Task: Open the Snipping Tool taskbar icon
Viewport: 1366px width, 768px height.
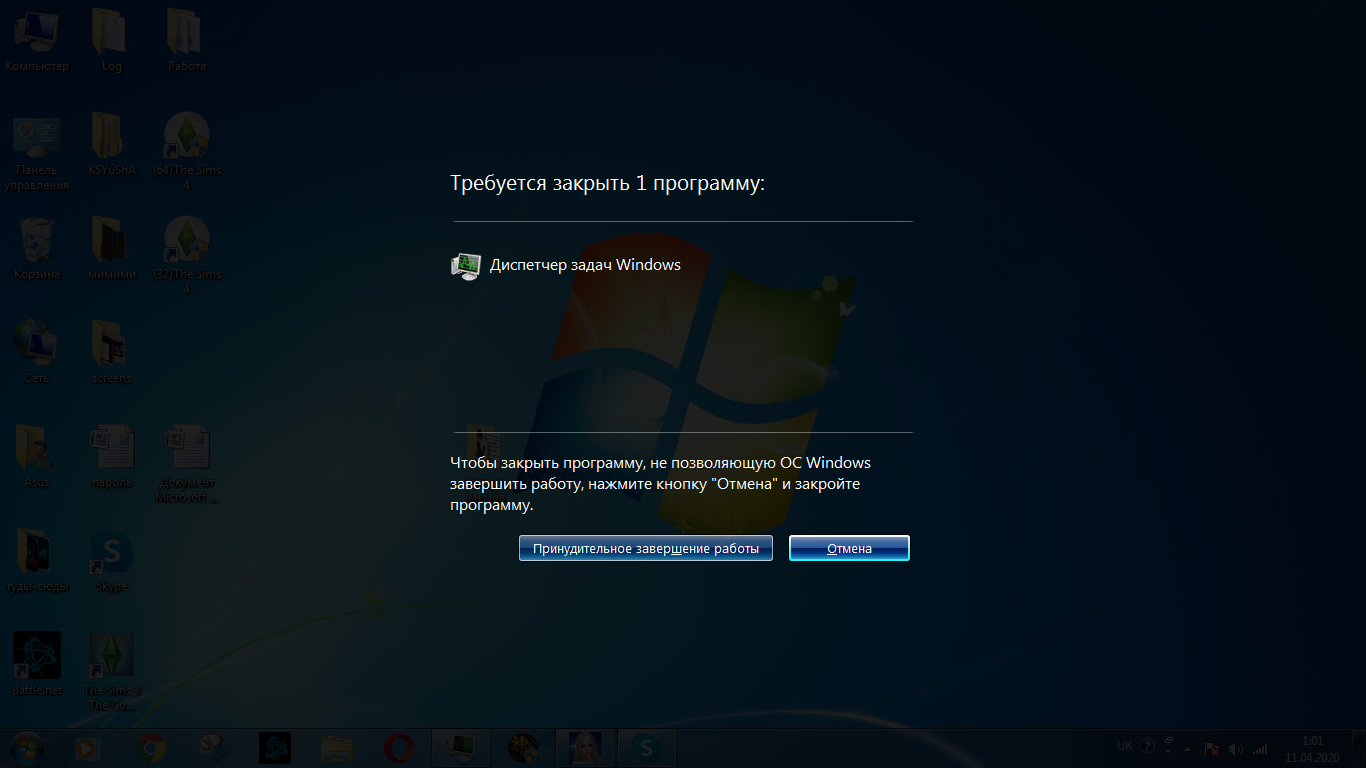Action: pos(212,748)
